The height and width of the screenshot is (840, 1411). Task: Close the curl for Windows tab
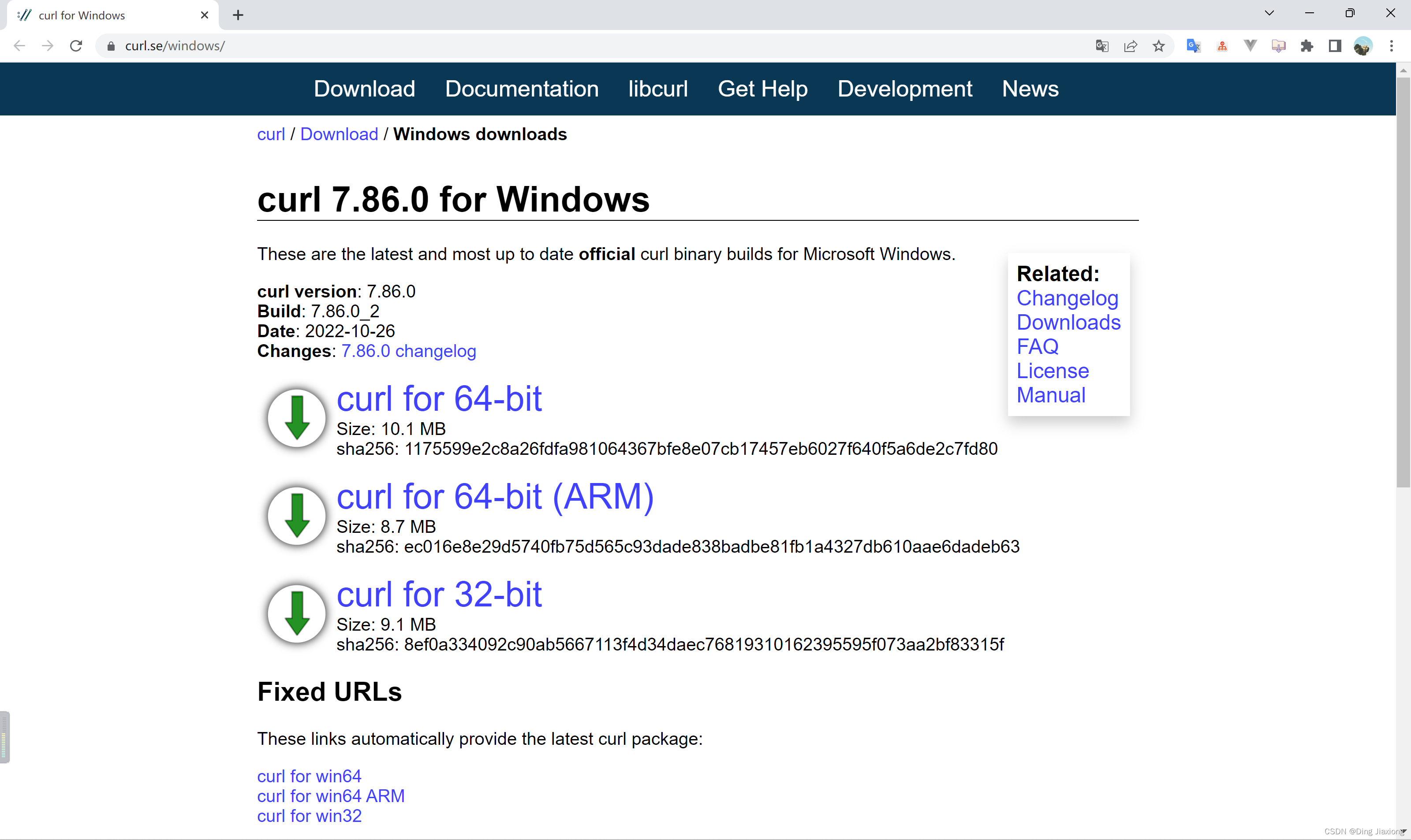205,15
